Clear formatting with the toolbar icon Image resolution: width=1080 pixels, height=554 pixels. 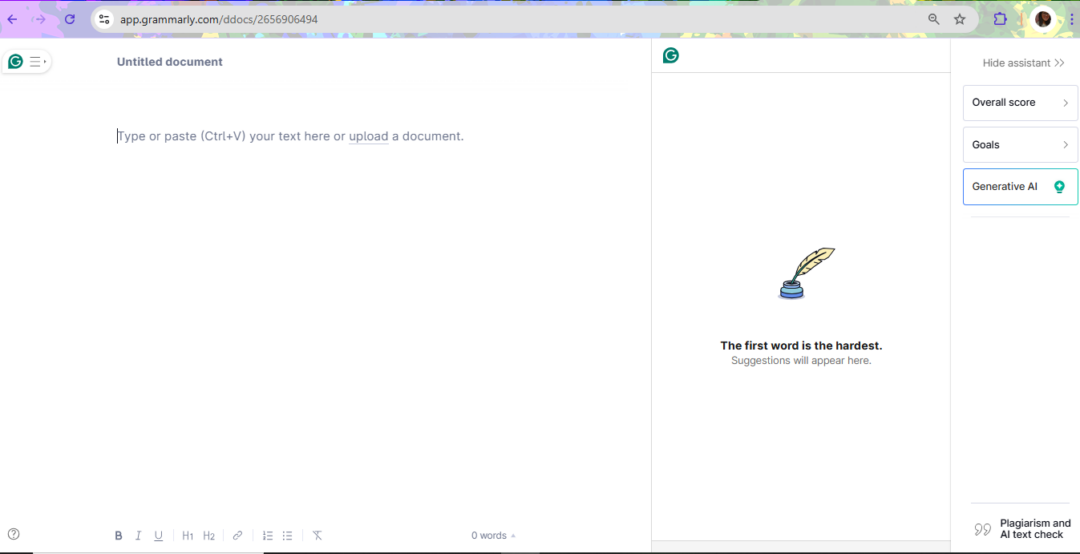[317, 536]
